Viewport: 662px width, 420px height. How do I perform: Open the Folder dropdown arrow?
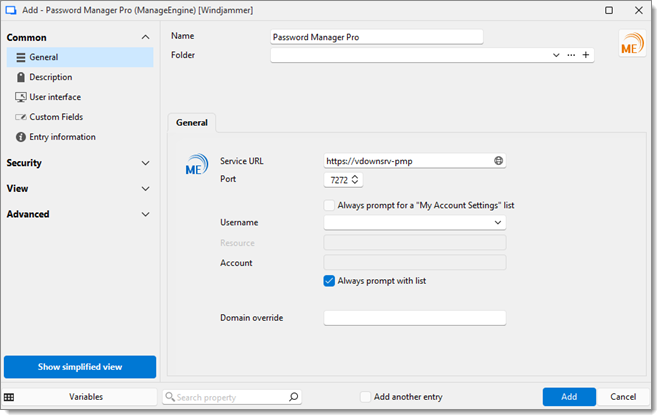click(x=556, y=55)
